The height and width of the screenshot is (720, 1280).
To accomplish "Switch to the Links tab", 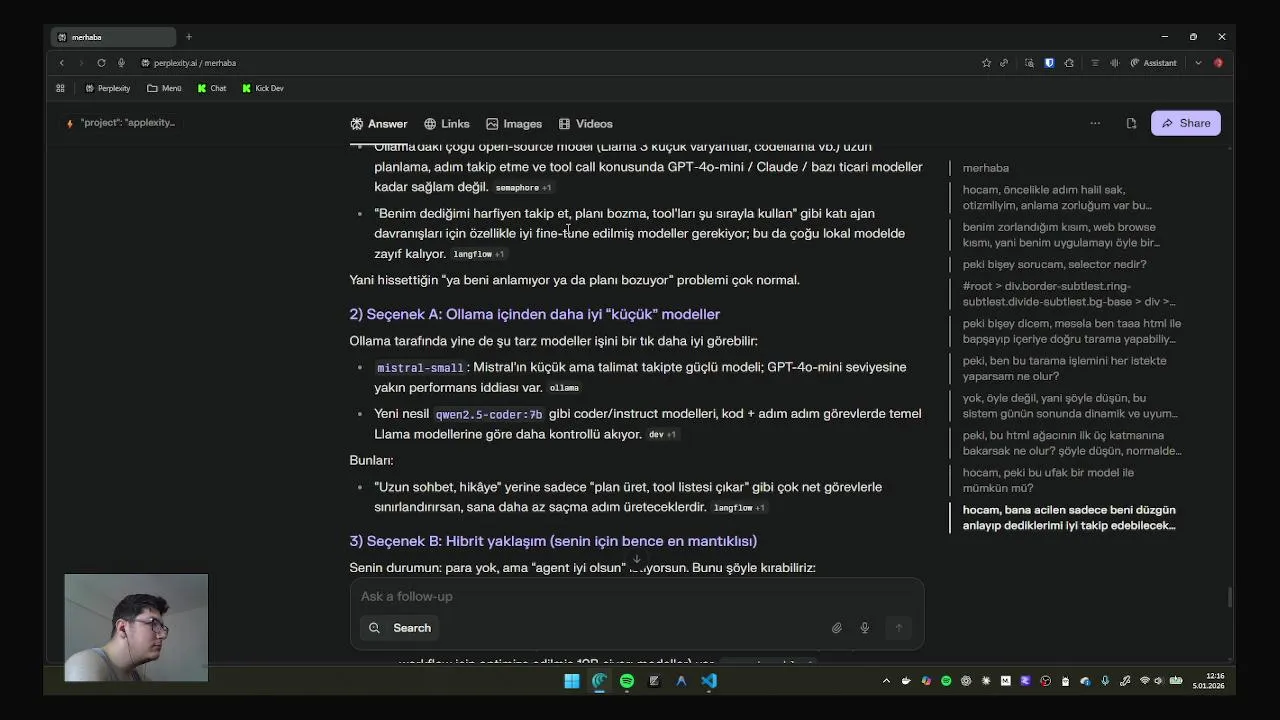I will point(446,124).
